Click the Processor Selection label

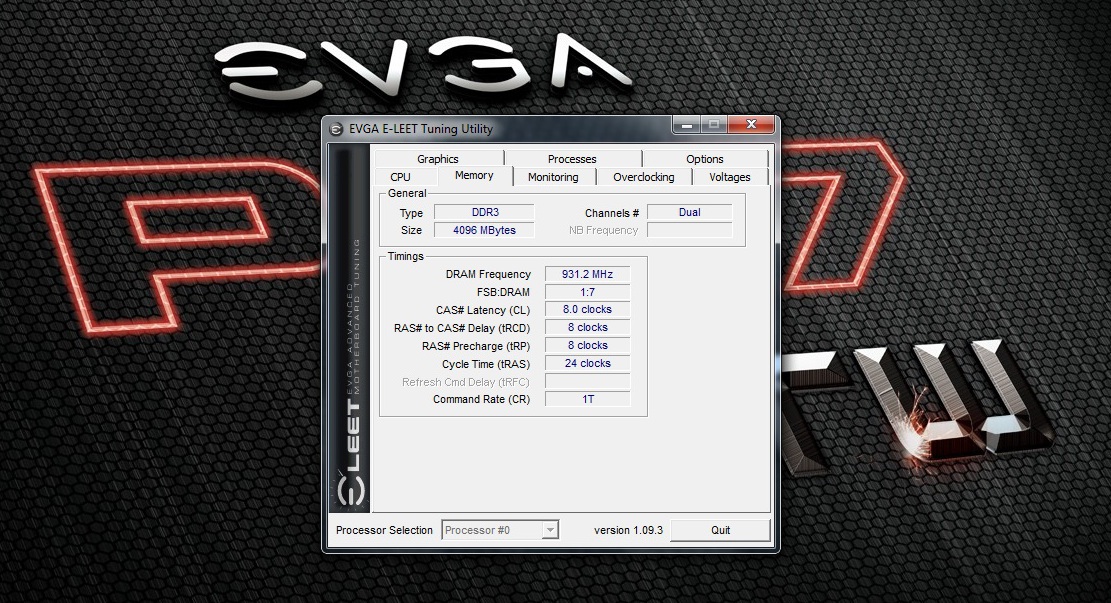pos(384,530)
